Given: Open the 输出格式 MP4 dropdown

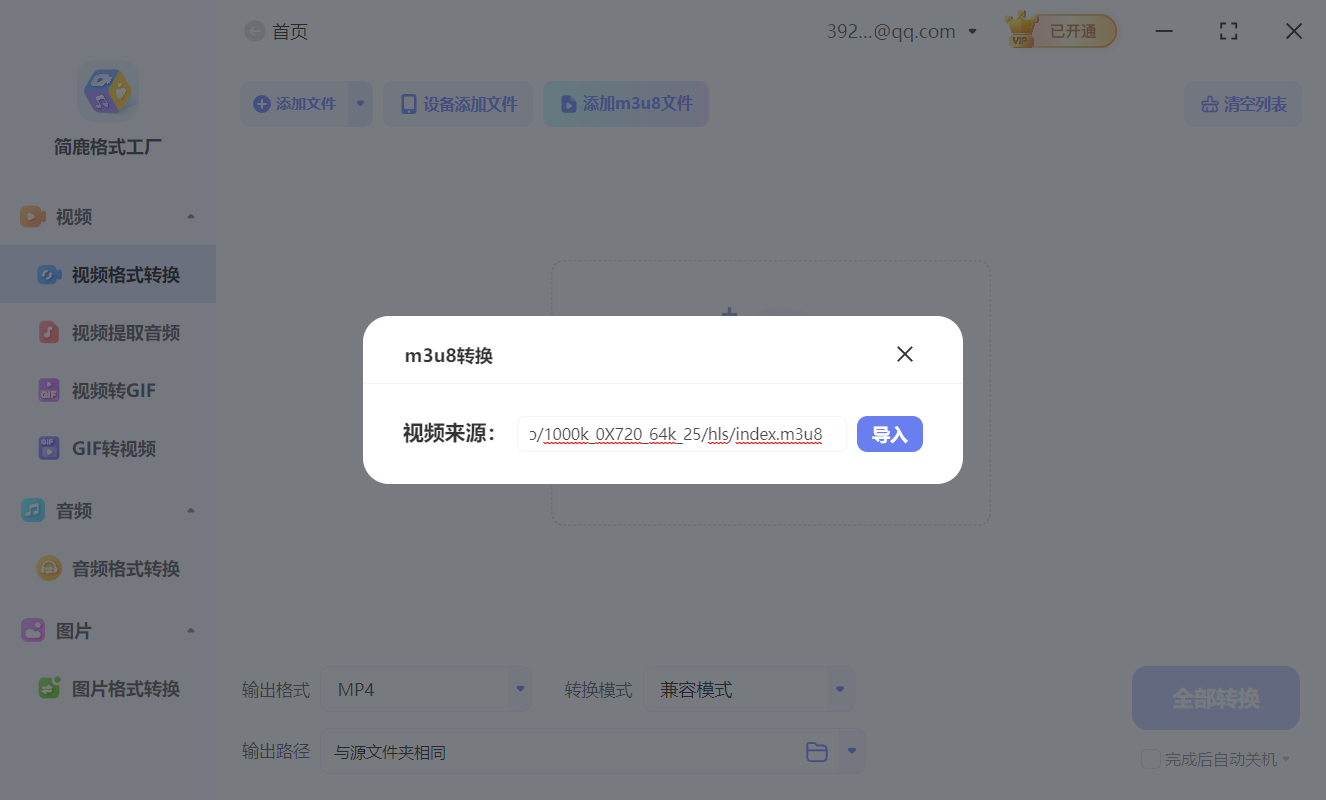Looking at the screenshot, I should (520, 689).
